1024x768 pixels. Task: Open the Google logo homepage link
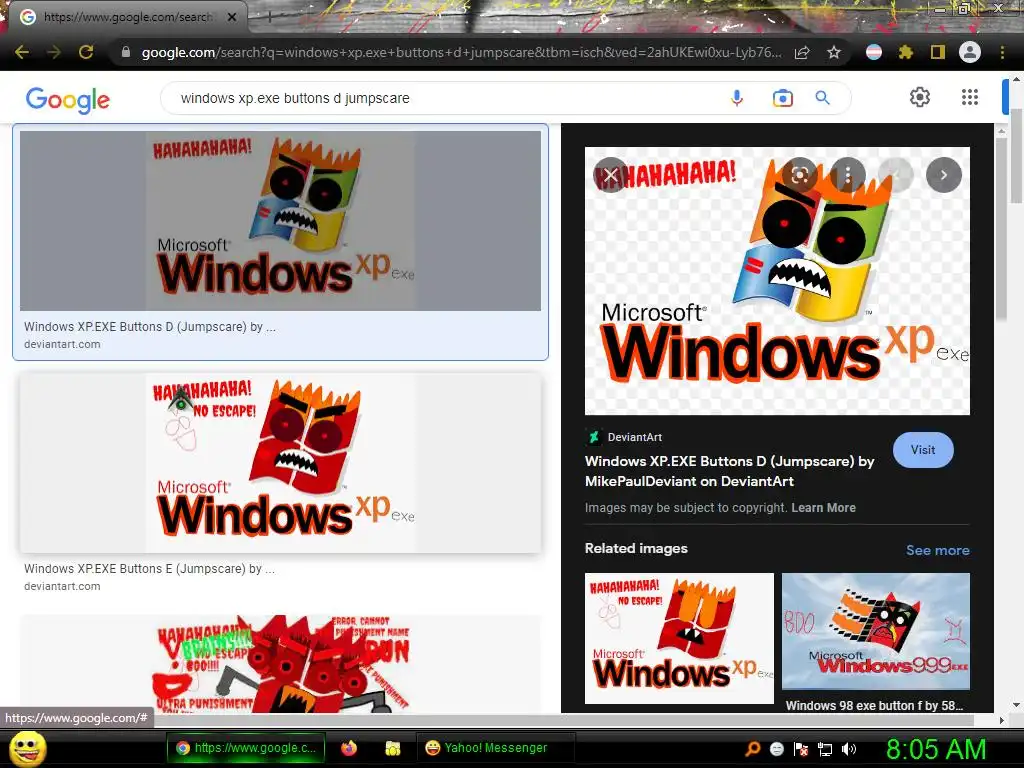[68, 100]
